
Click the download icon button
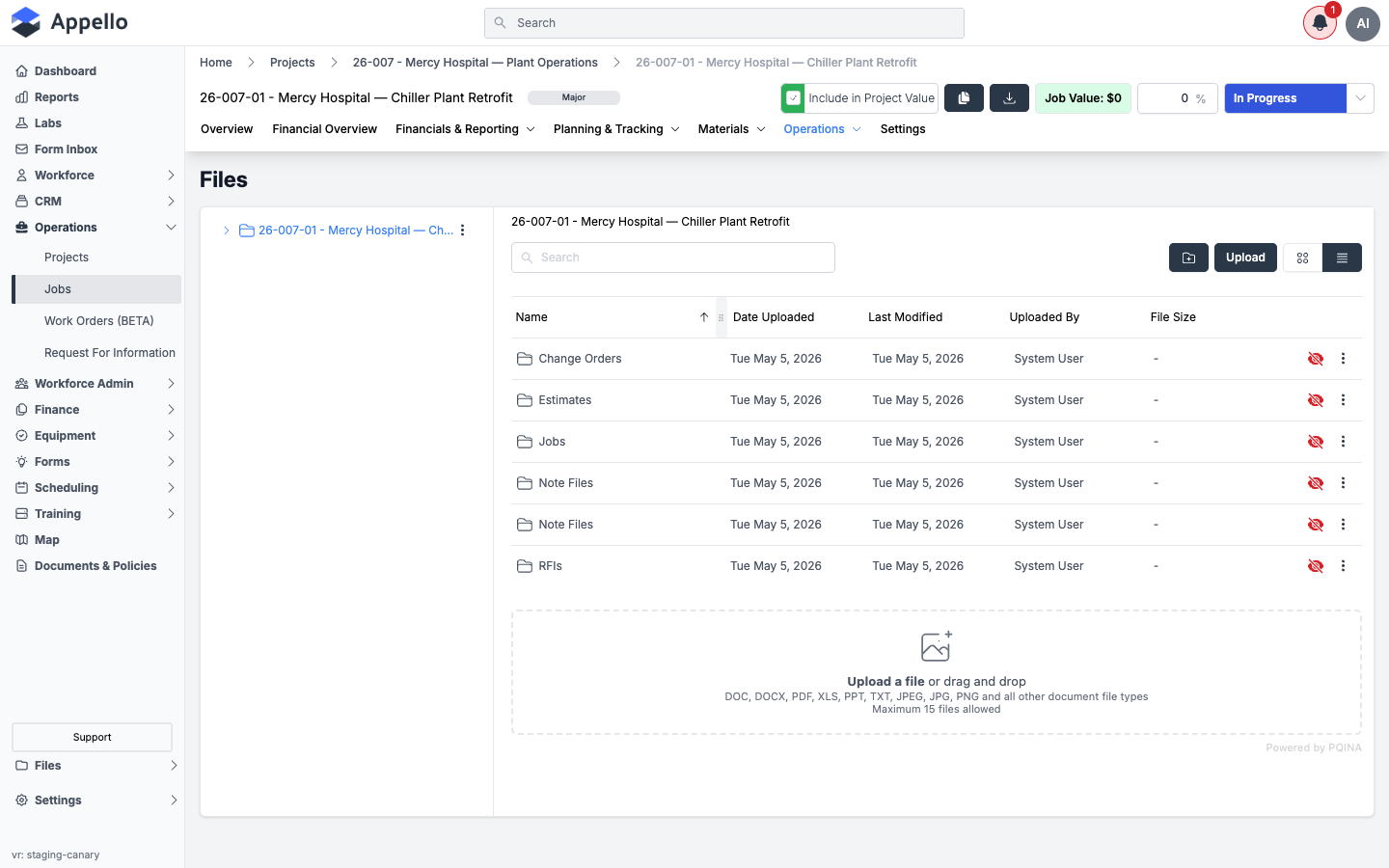[1009, 98]
